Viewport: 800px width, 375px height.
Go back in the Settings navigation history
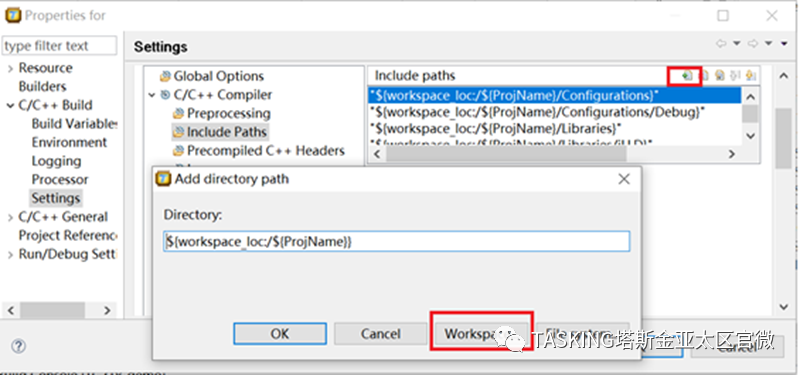point(721,44)
